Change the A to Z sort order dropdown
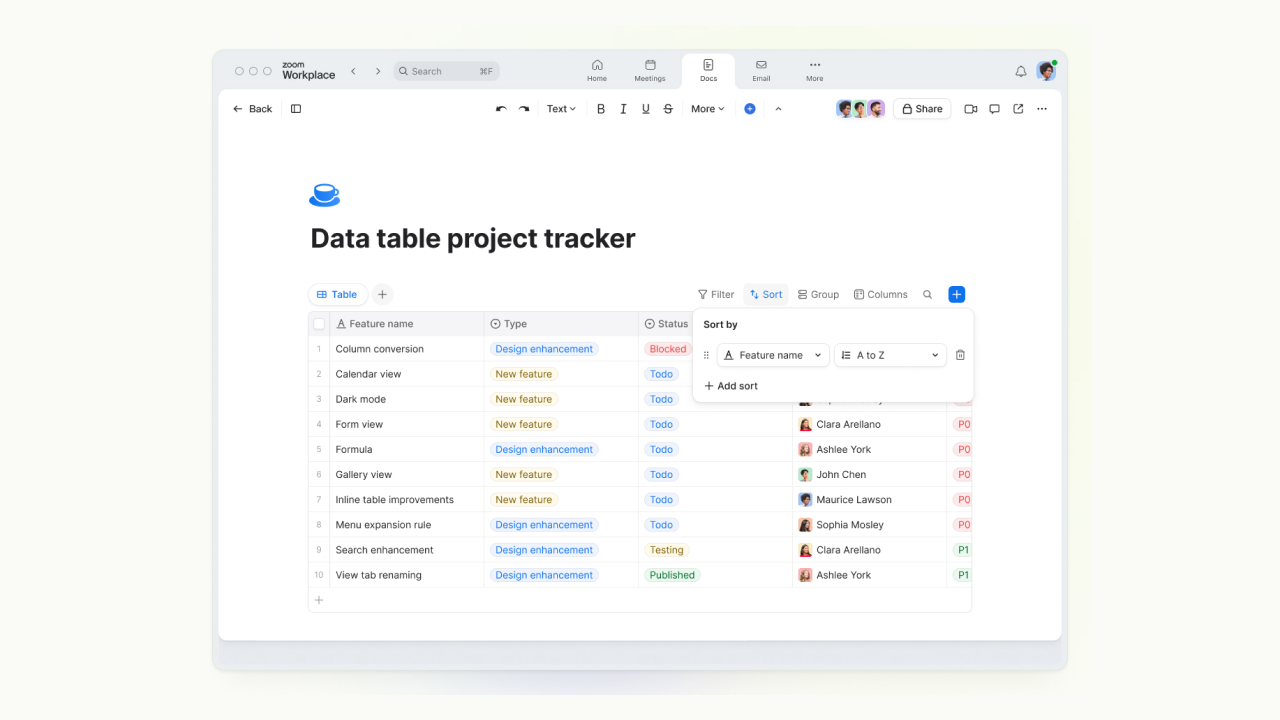1280x720 pixels. (890, 355)
